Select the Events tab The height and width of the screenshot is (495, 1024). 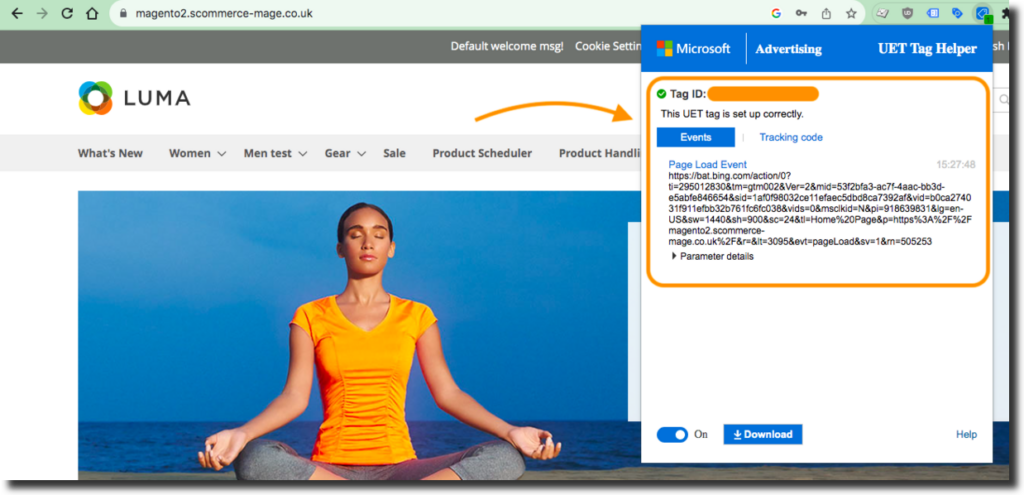point(695,137)
